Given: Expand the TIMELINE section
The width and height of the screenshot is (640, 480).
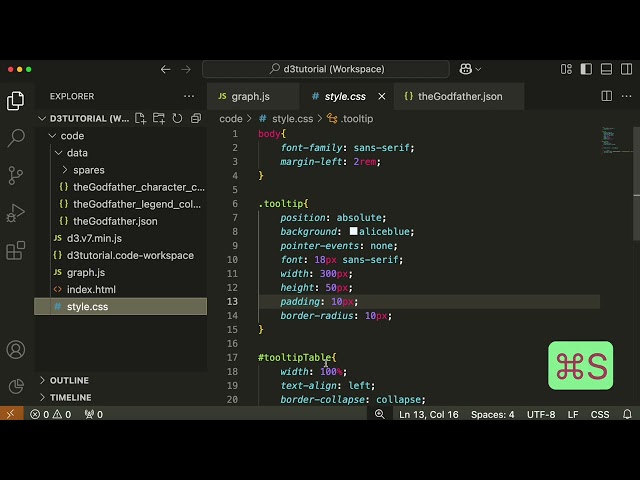Looking at the screenshot, I should click(70, 398).
